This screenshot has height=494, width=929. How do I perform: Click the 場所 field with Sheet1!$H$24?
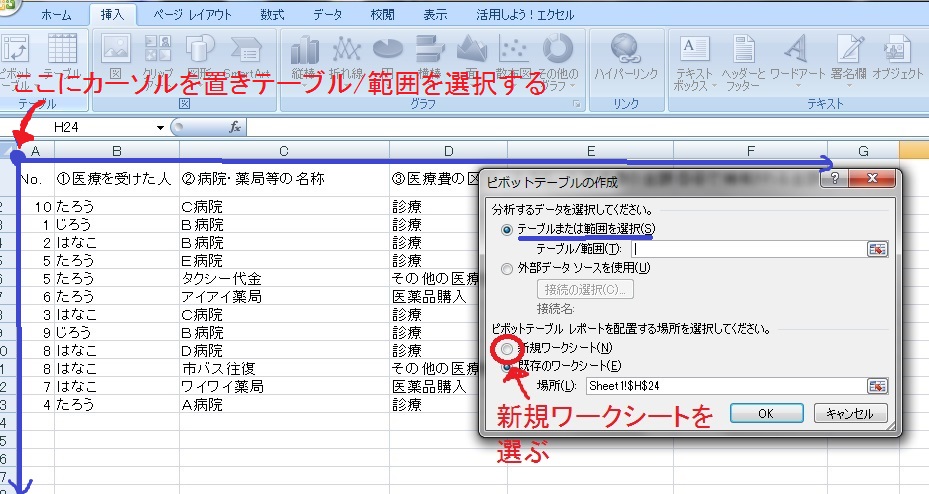pos(726,386)
